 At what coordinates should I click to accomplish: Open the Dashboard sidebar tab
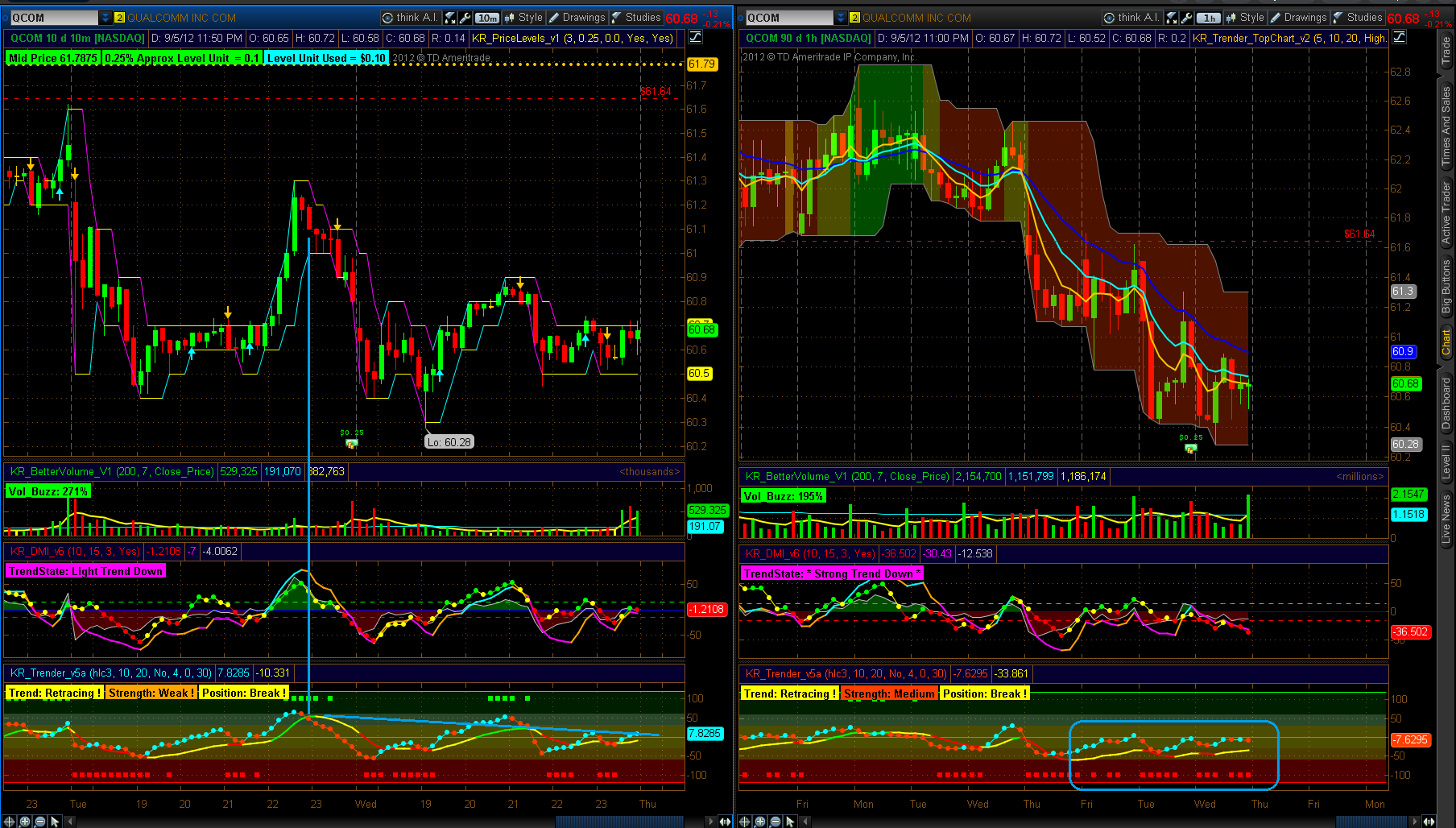(x=1446, y=404)
